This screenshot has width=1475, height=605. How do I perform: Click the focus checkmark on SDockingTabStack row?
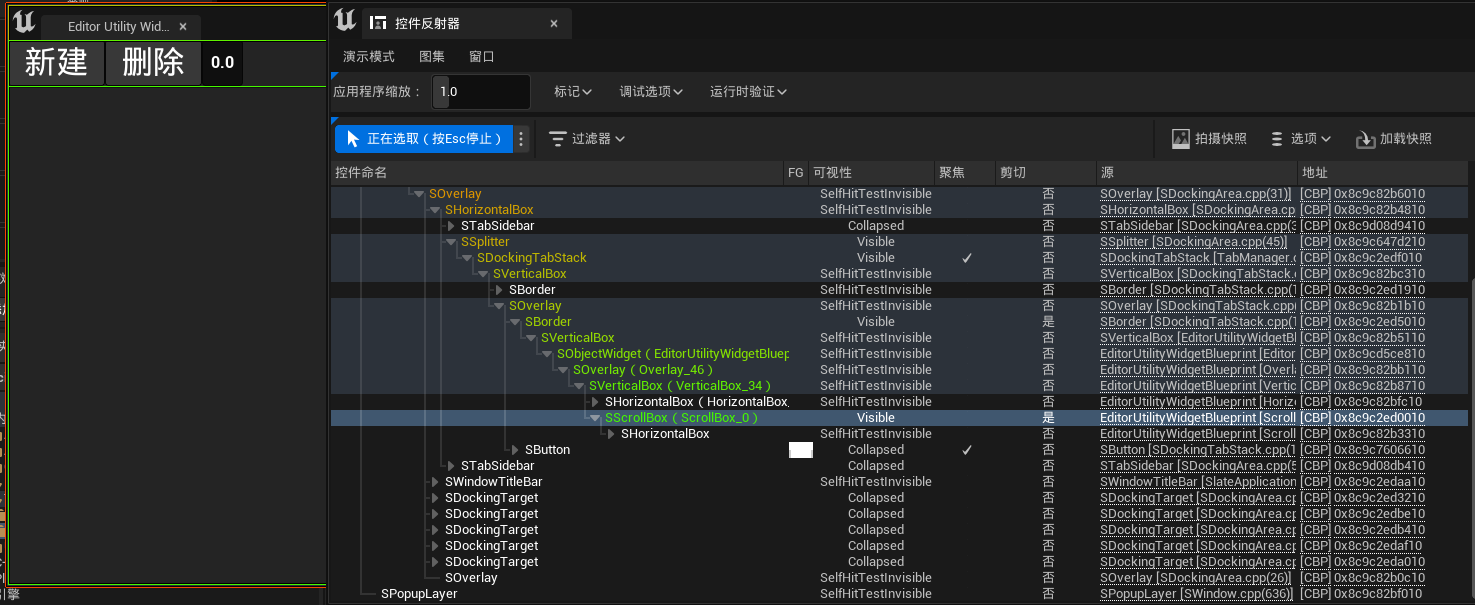point(967,258)
